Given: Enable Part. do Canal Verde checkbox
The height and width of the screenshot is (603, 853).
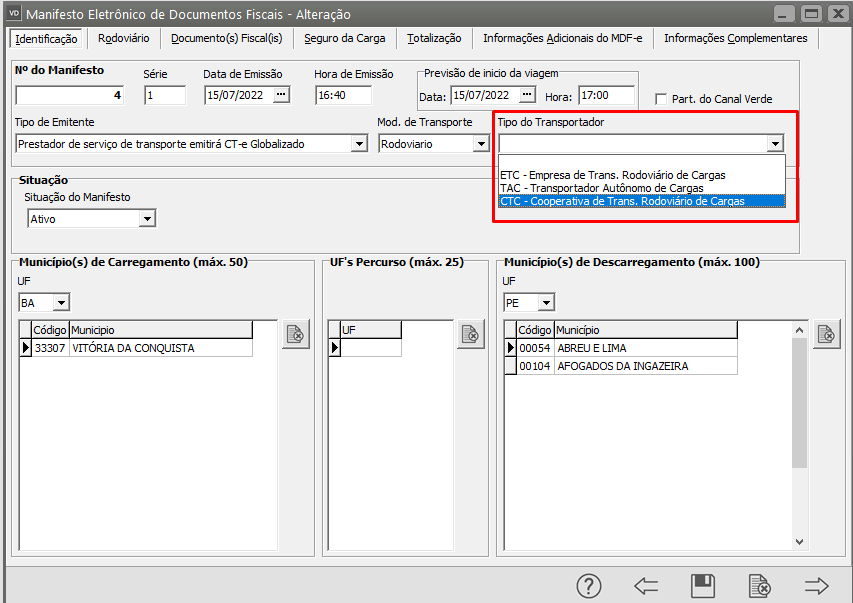Looking at the screenshot, I should 661,99.
